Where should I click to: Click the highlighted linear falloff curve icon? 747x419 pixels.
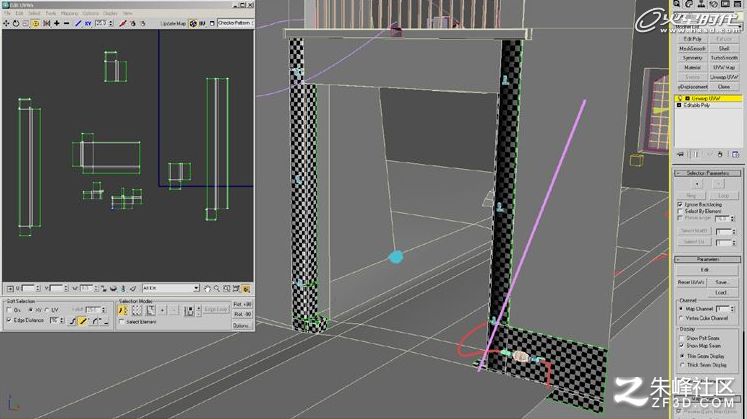pos(82,321)
